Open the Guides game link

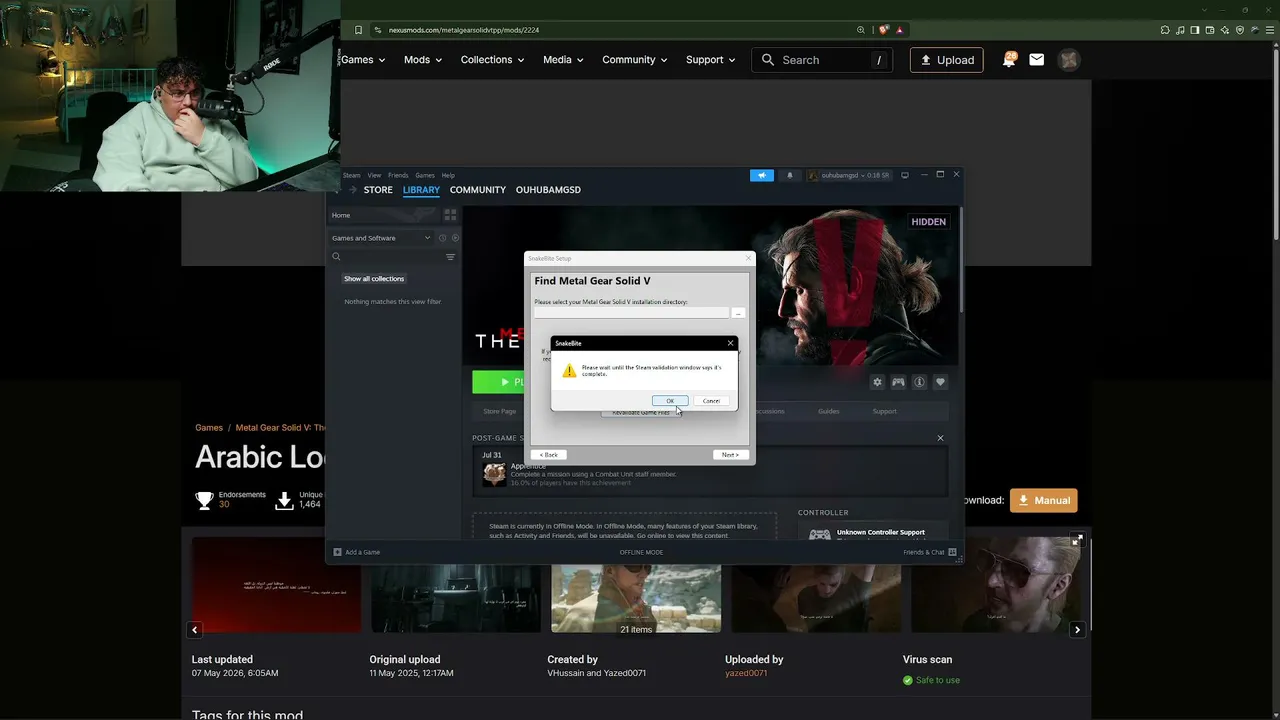(x=829, y=411)
